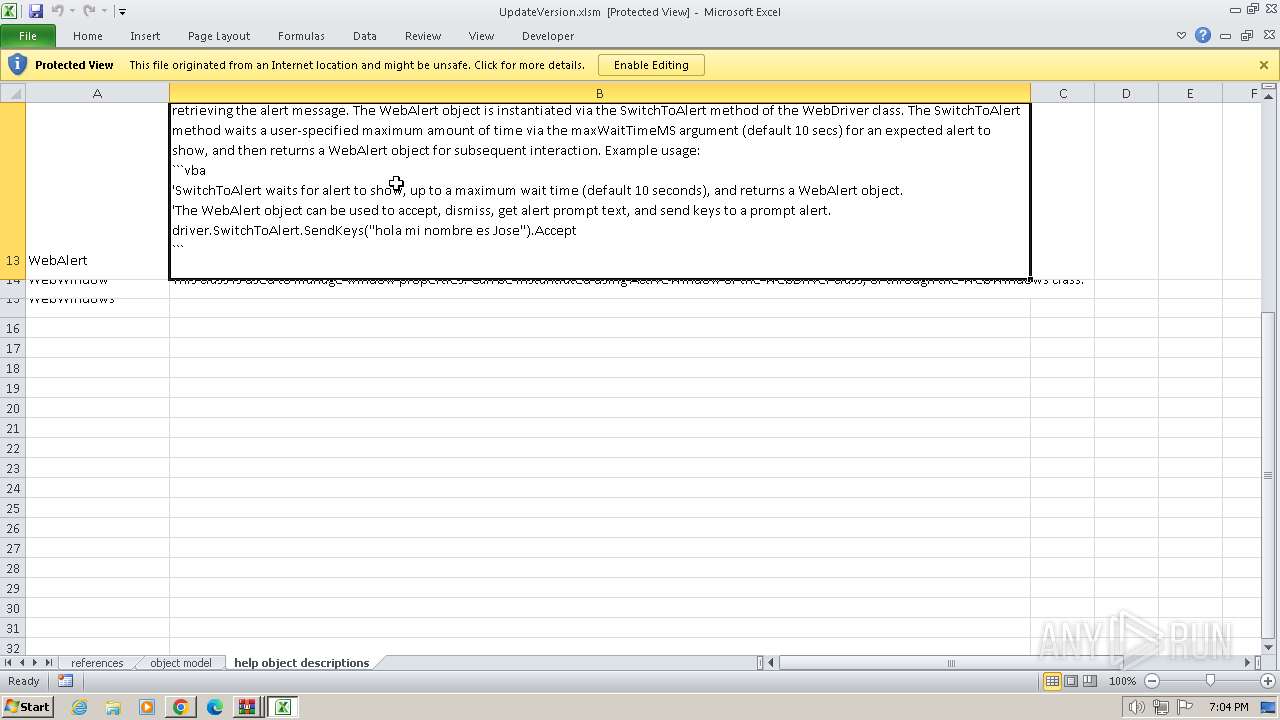Open Windows Explorer folder from taskbar
This screenshot has height=720, width=1280.
click(x=113, y=707)
